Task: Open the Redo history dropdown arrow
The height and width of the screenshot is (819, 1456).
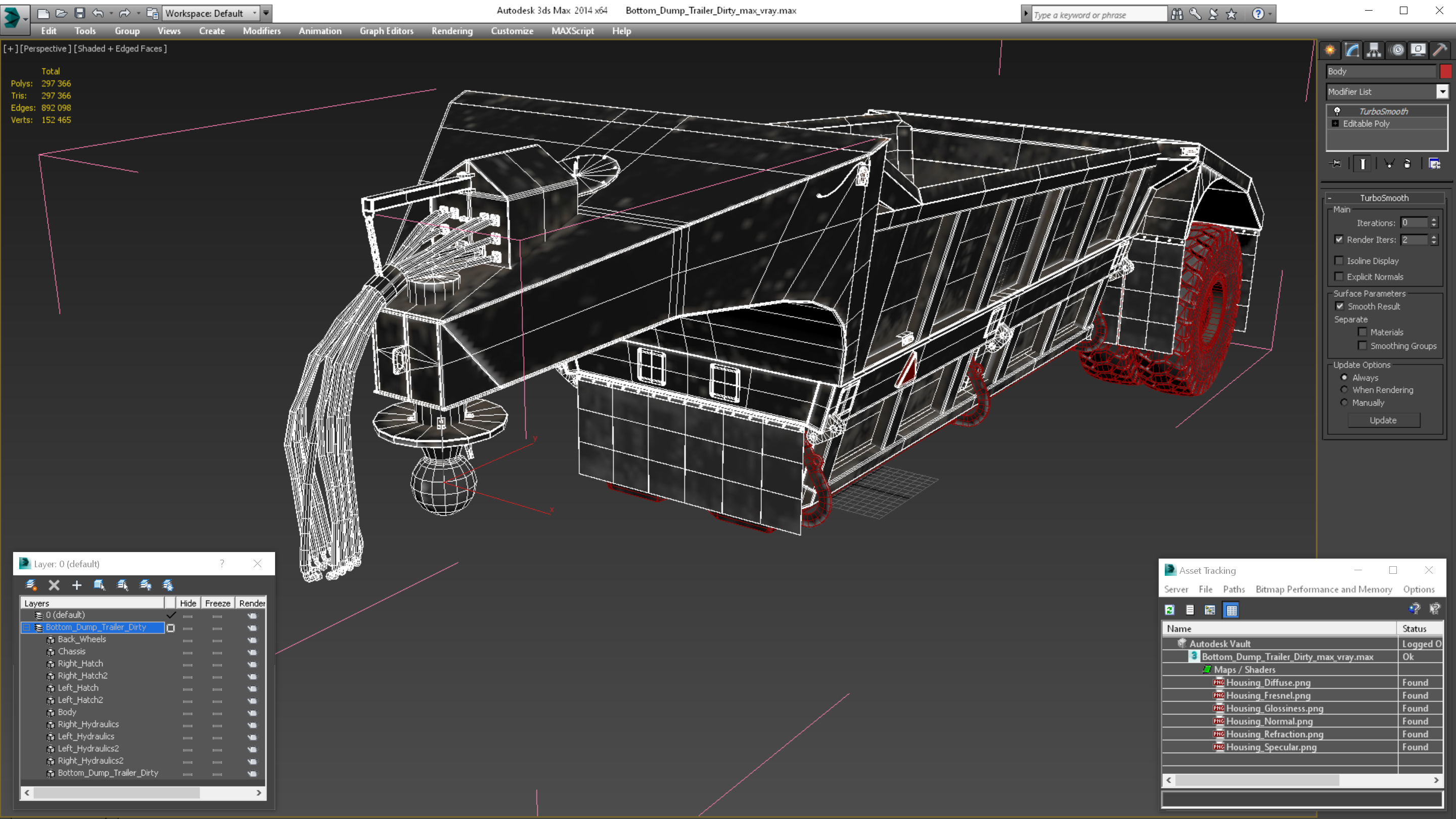Action: [x=138, y=13]
